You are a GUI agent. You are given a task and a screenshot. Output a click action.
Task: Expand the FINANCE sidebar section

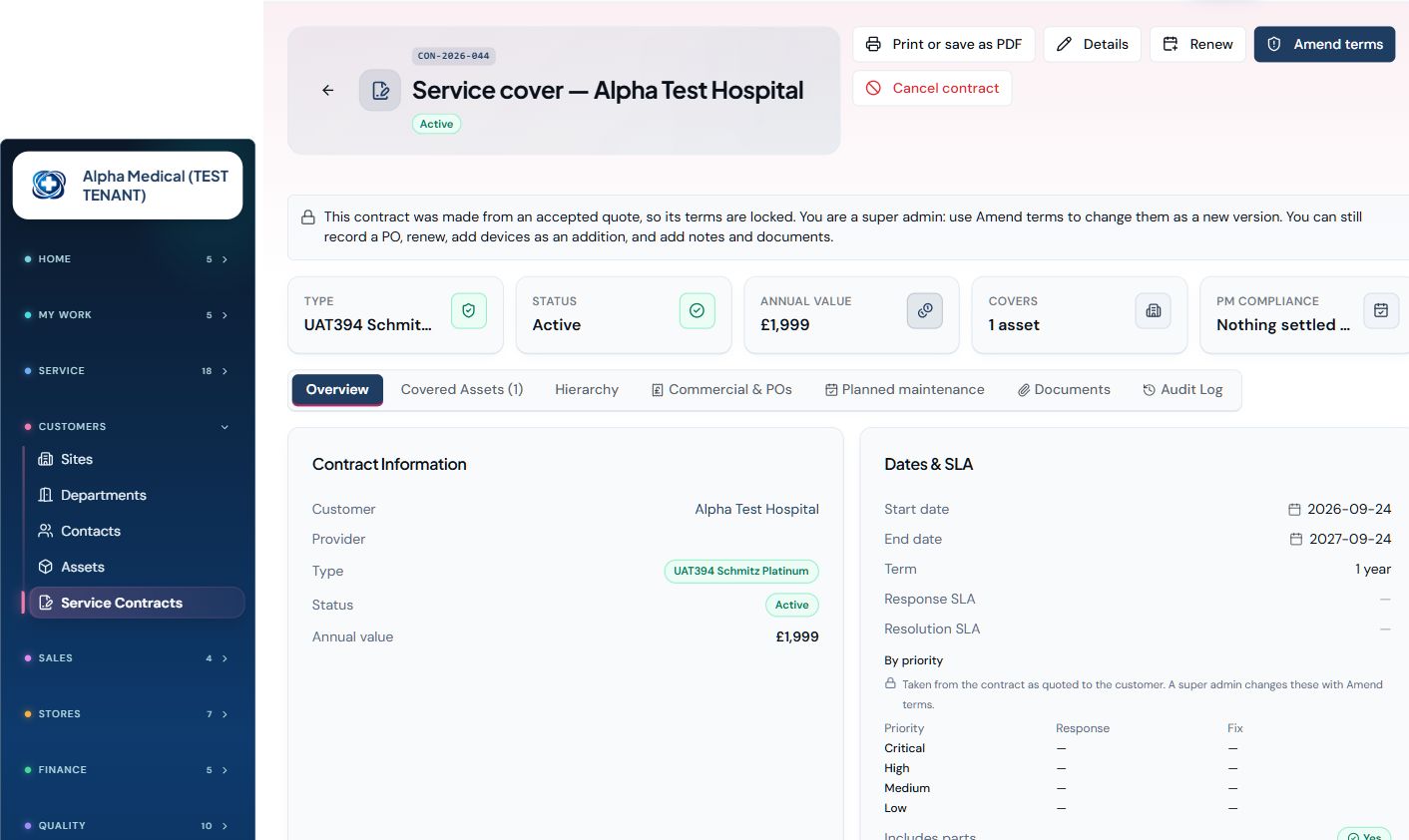tap(128, 770)
